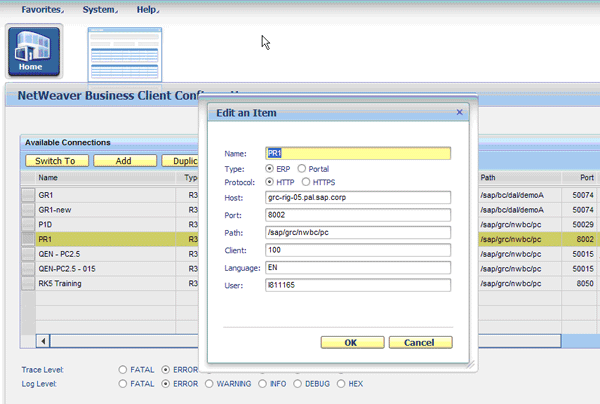Click the left arrow of horizontal scrollbar

pyautogui.click(x=43, y=341)
